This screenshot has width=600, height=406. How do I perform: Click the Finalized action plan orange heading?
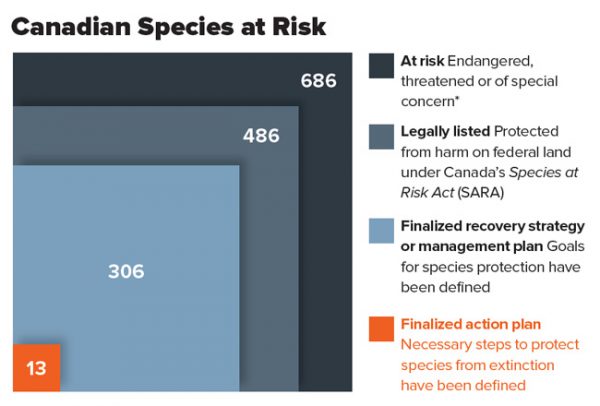point(471,324)
